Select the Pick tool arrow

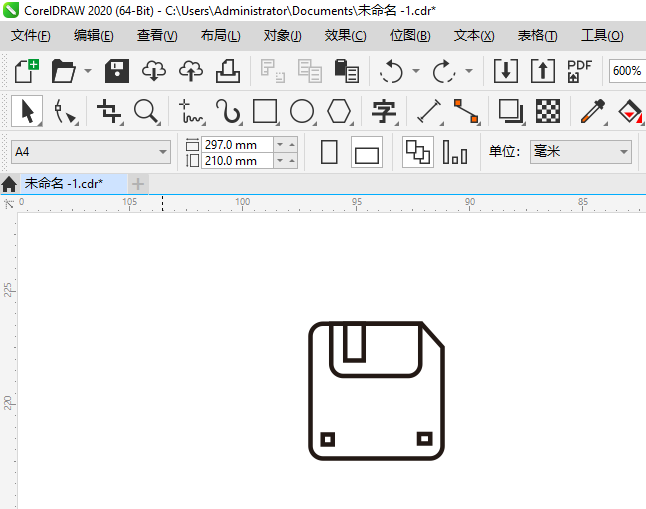[x=27, y=111]
